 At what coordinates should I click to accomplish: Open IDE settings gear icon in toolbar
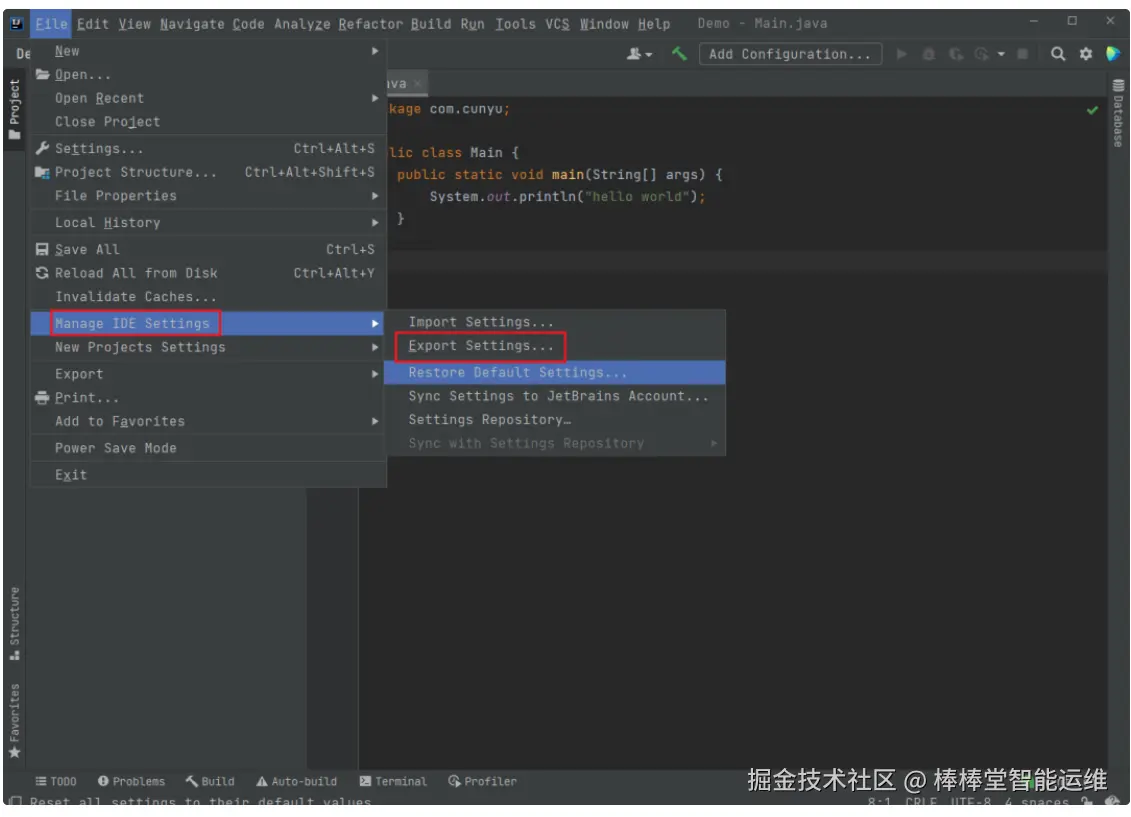(x=1086, y=54)
